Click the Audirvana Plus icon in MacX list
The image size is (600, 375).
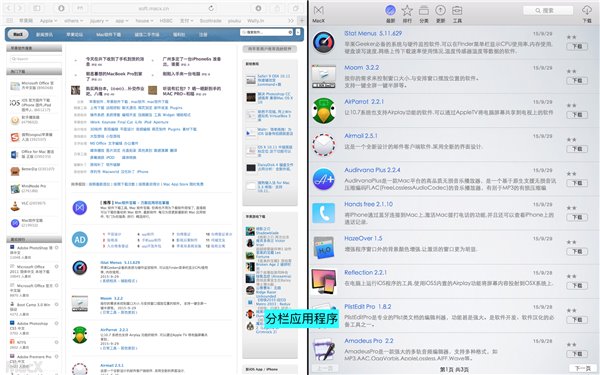[x=324, y=179]
